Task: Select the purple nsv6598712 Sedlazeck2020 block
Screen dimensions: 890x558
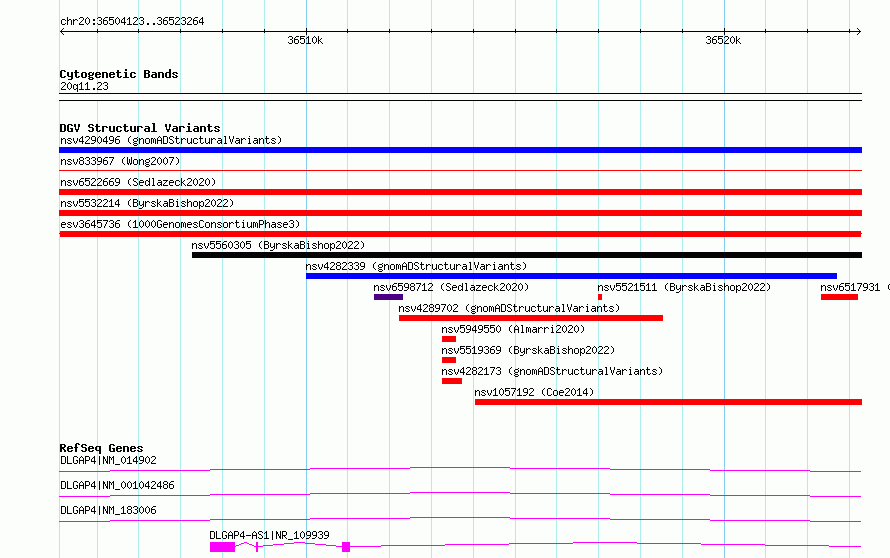Action: click(388, 297)
